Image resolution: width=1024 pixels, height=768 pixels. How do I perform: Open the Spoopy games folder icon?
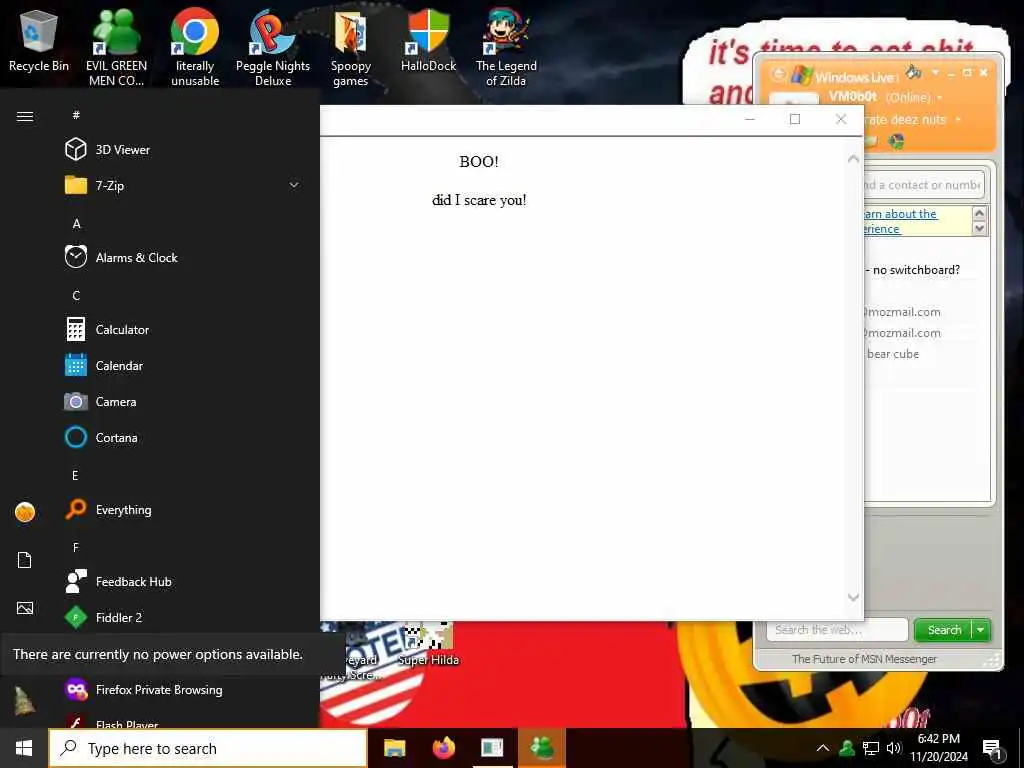[351, 47]
